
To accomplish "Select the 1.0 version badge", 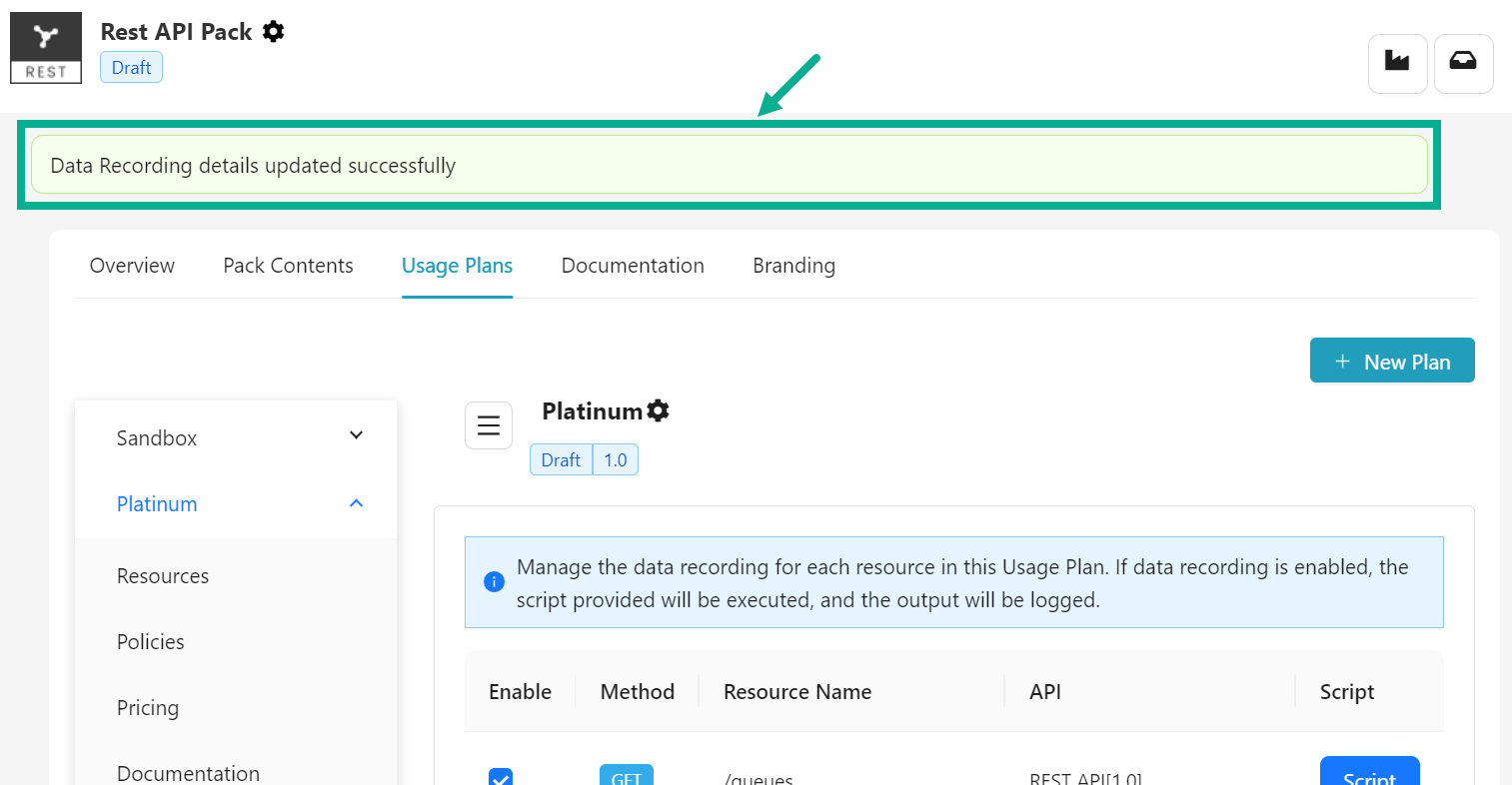I will (x=615, y=459).
